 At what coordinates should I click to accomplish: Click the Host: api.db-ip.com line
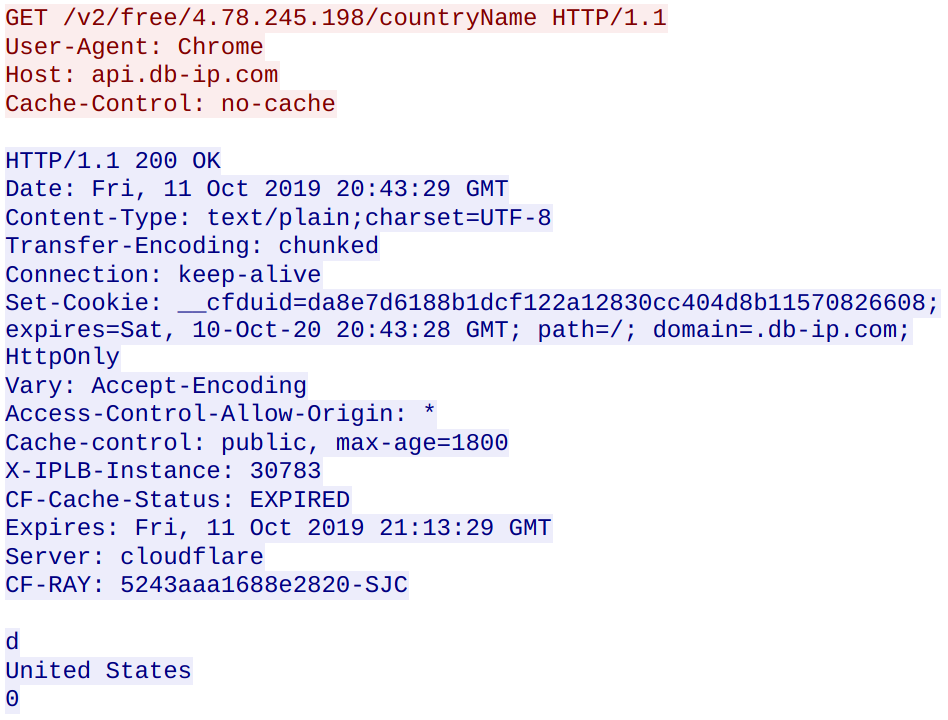tap(141, 75)
